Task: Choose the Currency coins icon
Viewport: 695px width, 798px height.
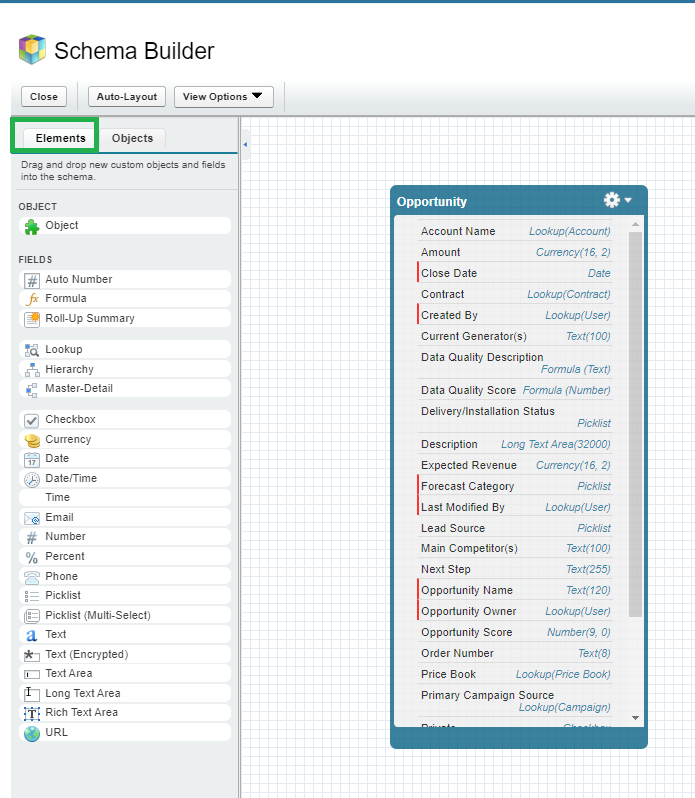Action: point(32,440)
